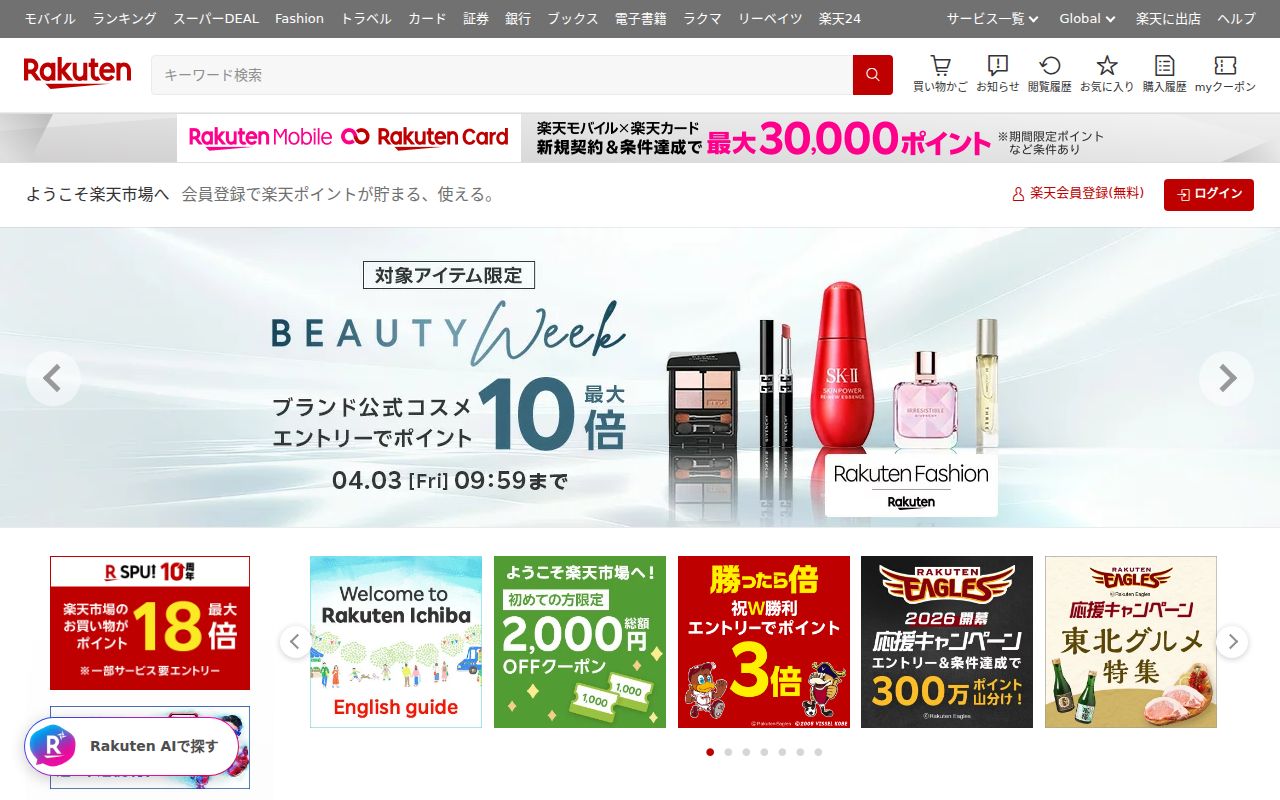Open the myクーポン coupon icon
Viewport: 1280px width, 800px height.
(x=1225, y=75)
